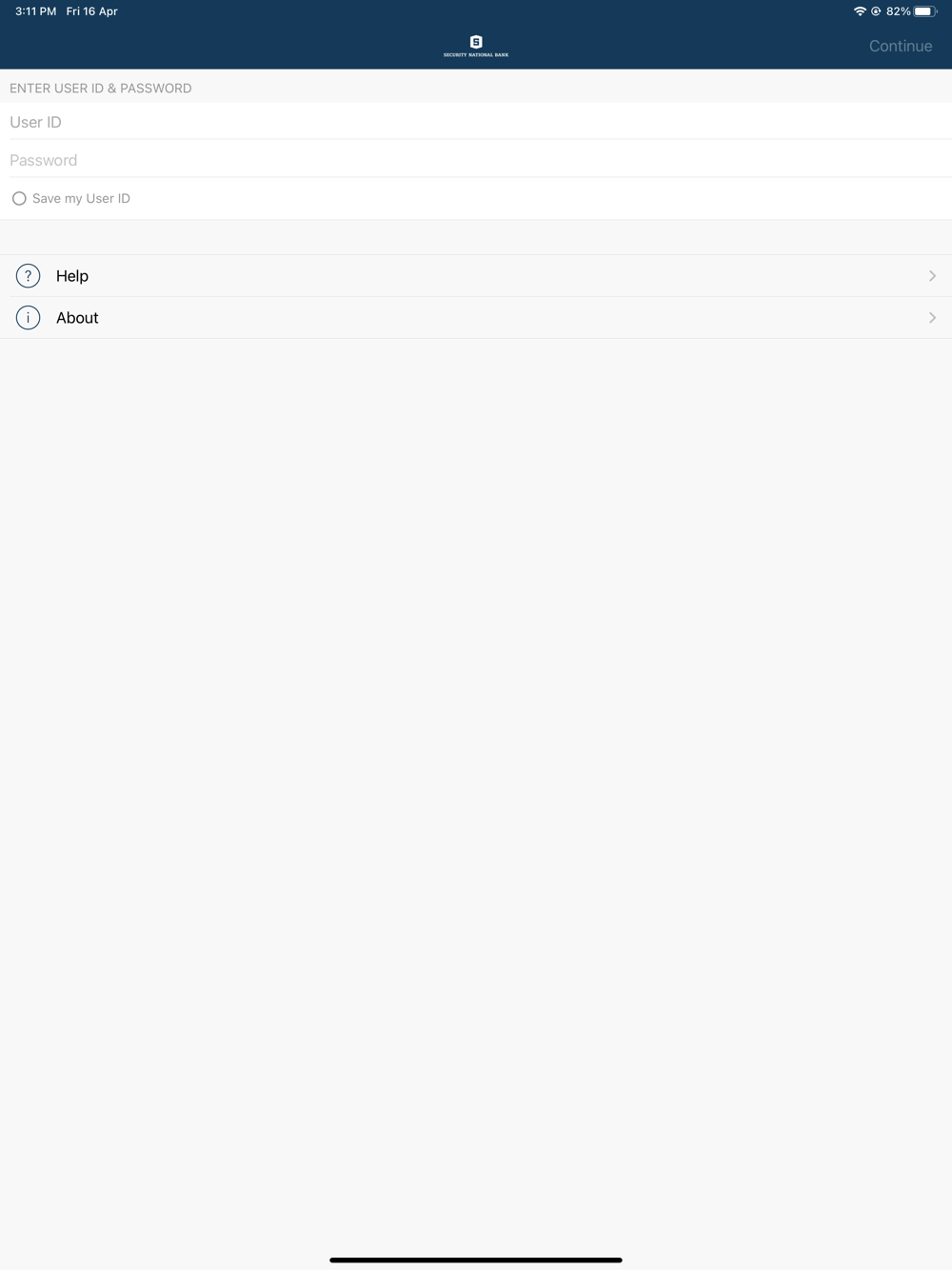Enable the Save my User ID option
952x1270 pixels.
[x=19, y=199]
